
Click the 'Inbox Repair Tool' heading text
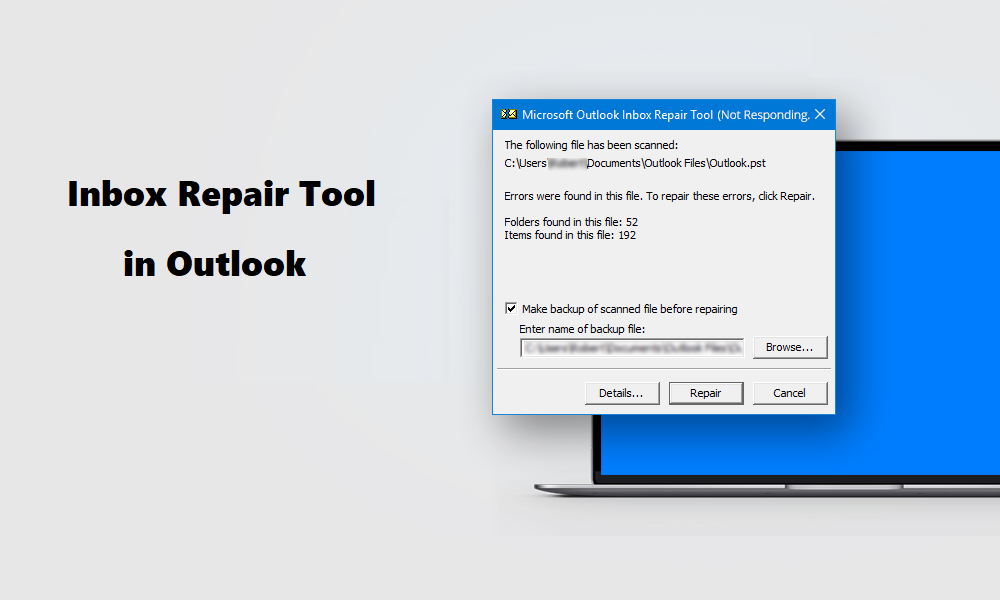(x=222, y=194)
